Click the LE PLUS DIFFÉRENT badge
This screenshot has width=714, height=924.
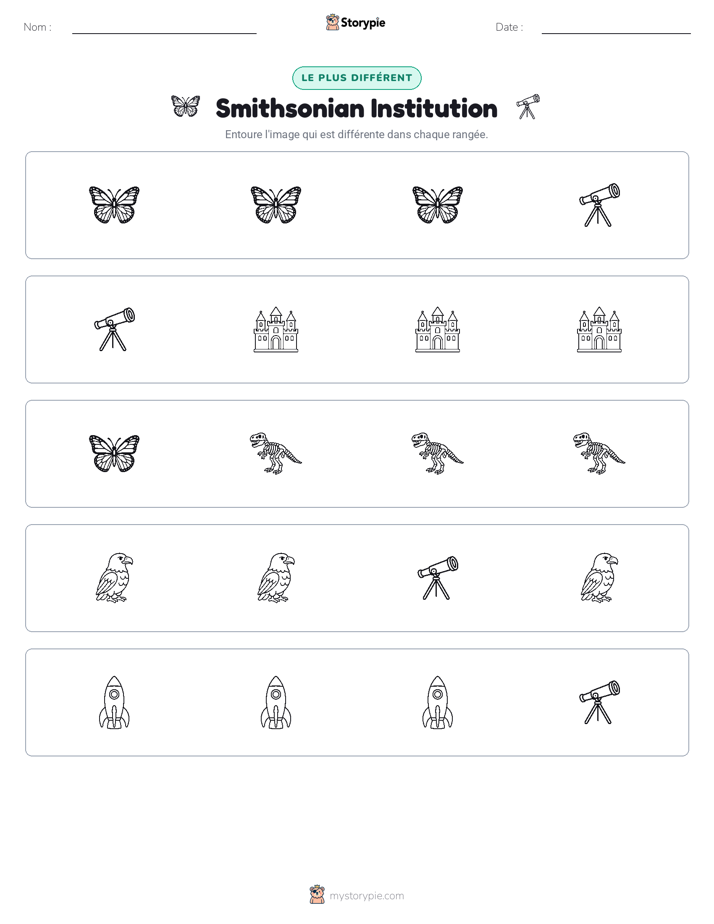357,78
